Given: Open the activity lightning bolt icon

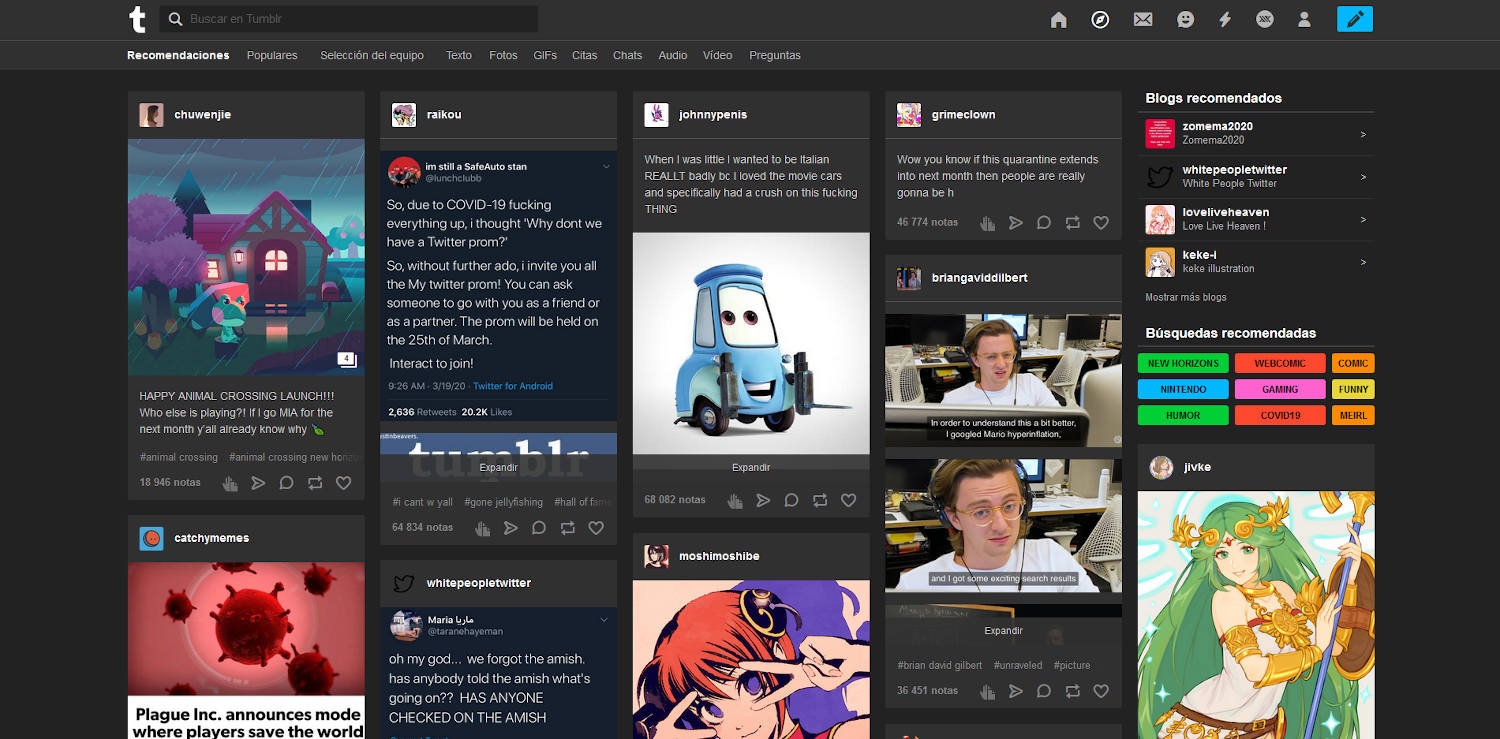Looking at the screenshot, I should pyautogui.click(x=1225, y=20).
